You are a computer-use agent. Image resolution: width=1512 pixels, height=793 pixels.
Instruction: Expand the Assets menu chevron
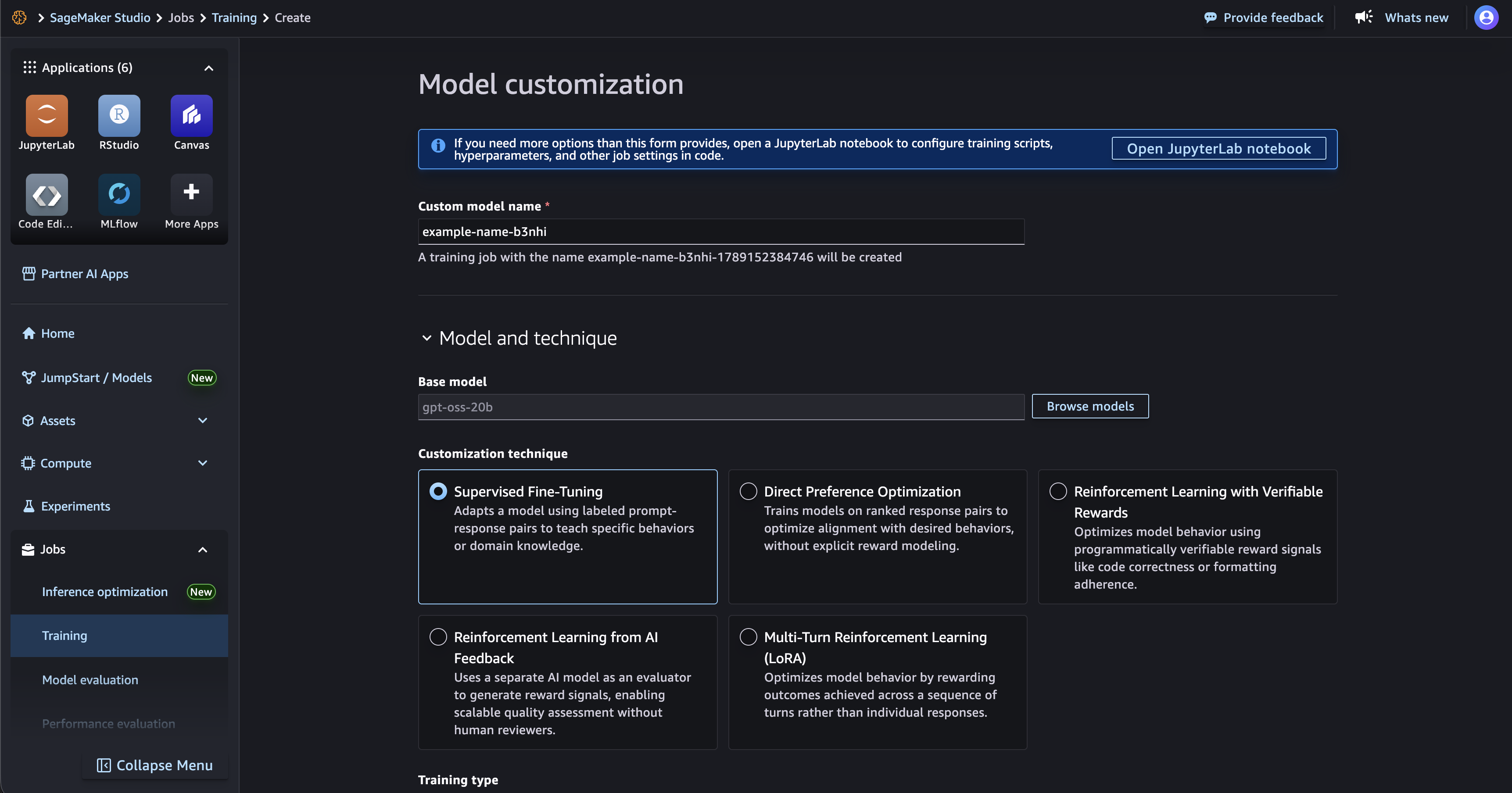pos(203,420)
